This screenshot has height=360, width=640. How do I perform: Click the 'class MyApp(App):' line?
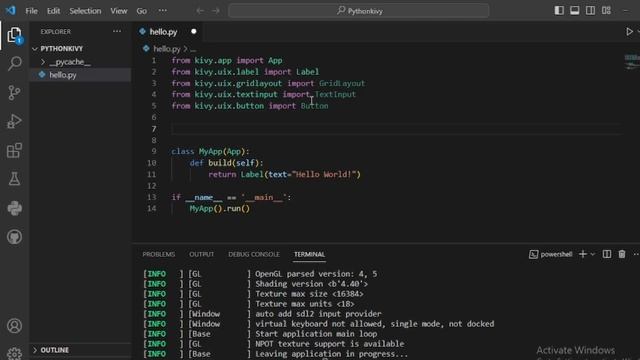[x=210, y=151]
